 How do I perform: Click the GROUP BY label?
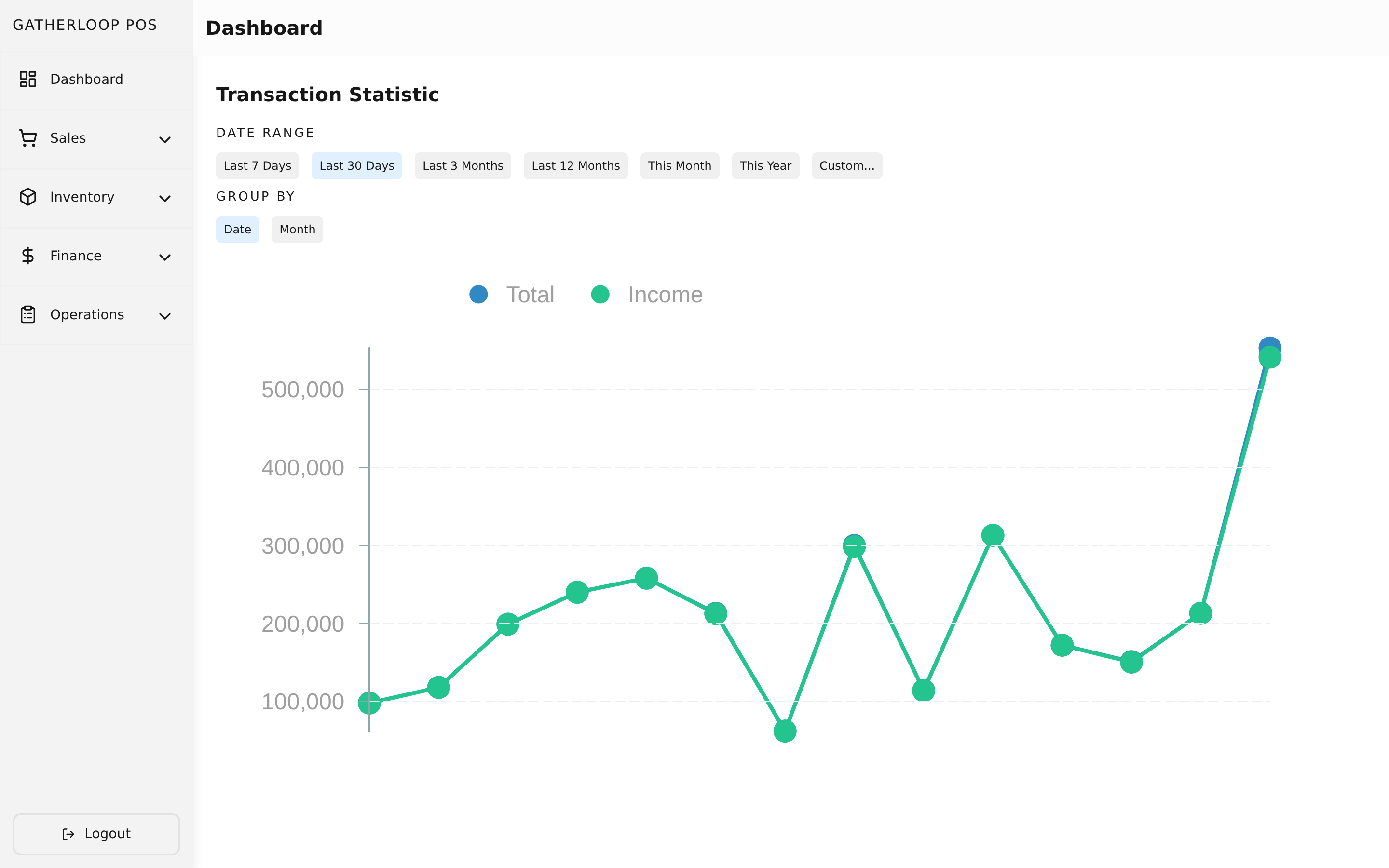(256, 197)
